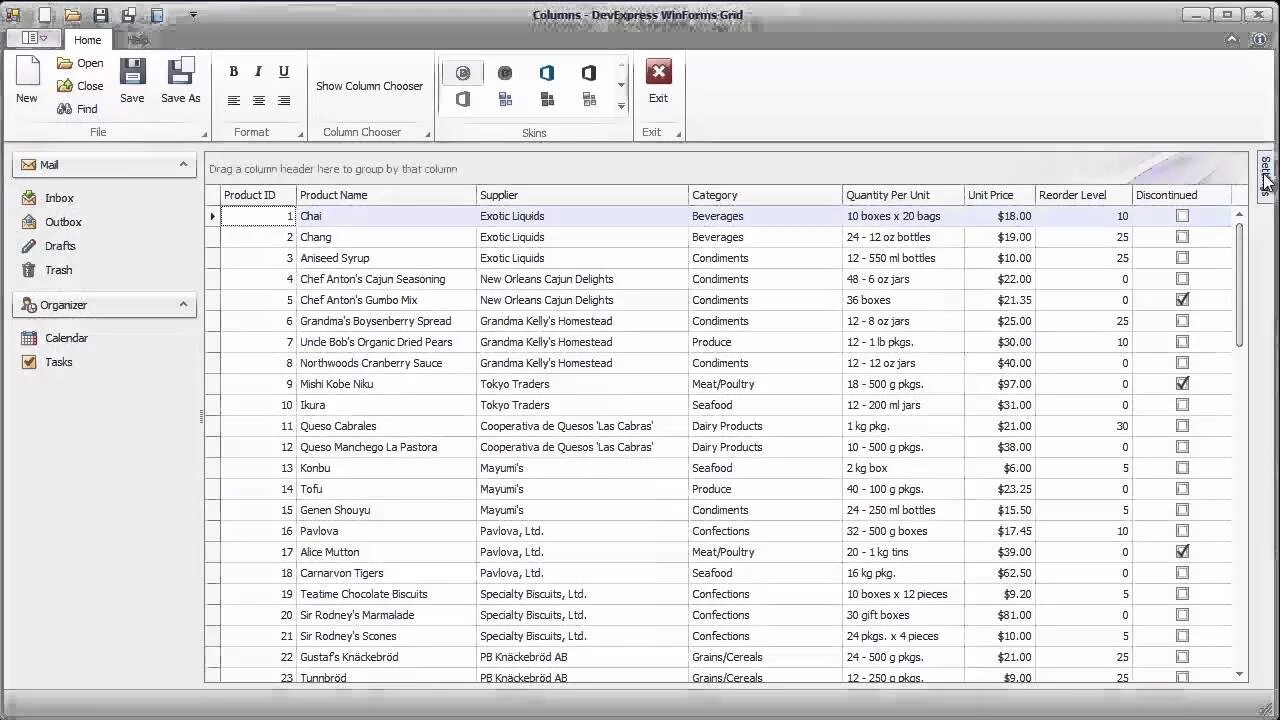Image resolution: width=1280 pixels, height=720 pixels.
Task: Center align text in Format group
Action: [x=258, y=100]
